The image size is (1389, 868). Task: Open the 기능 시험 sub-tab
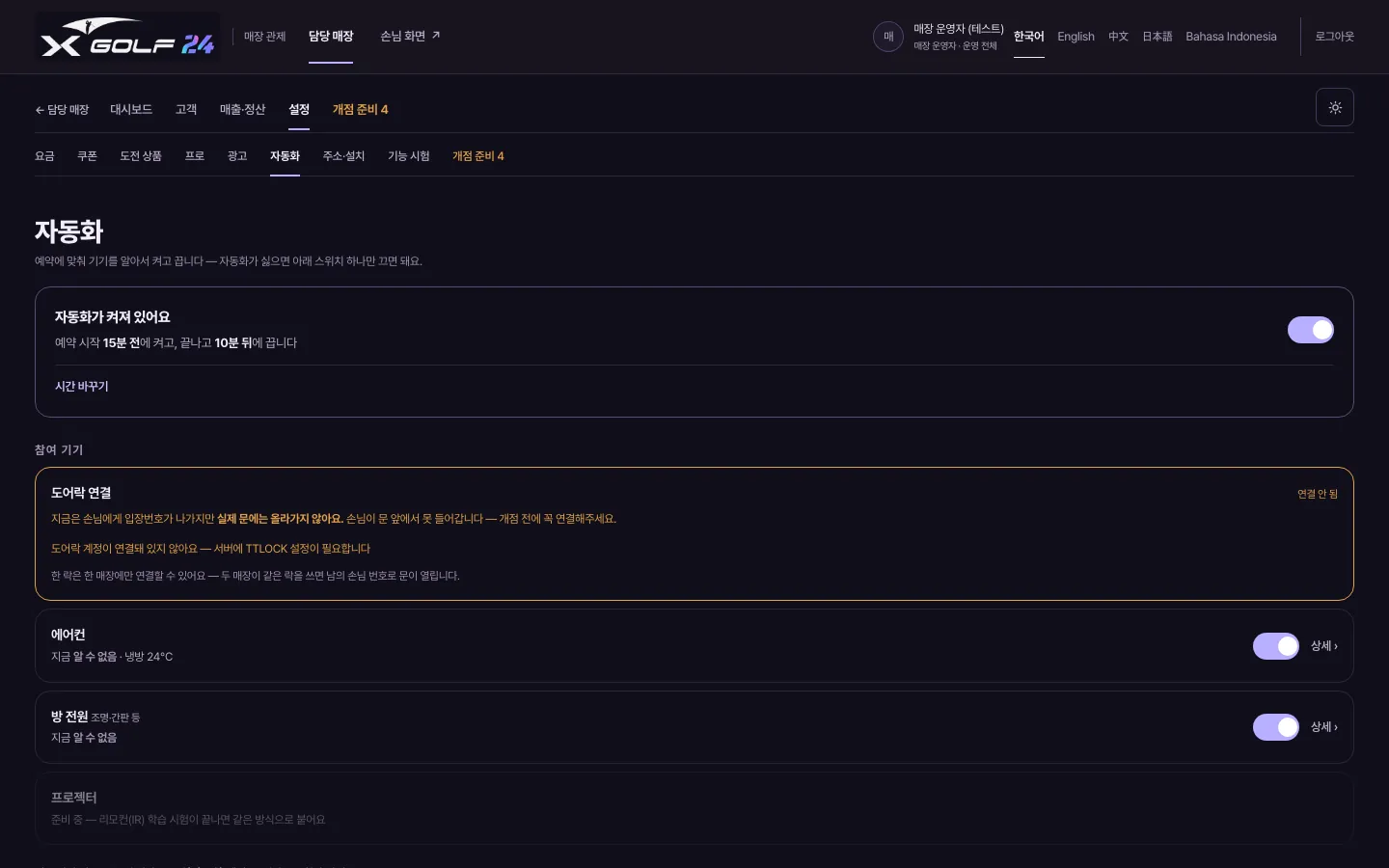tap(409, 156)
